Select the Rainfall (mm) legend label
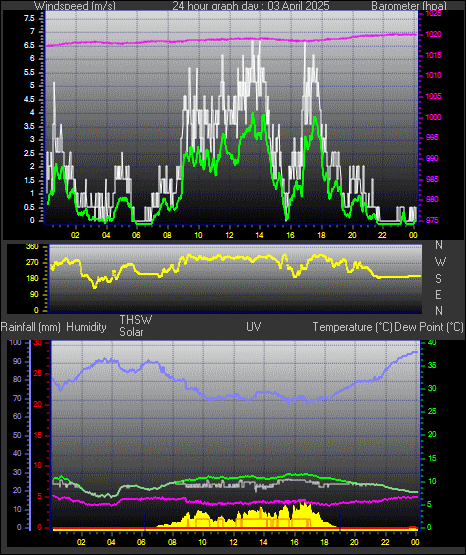 click(30, 327)
